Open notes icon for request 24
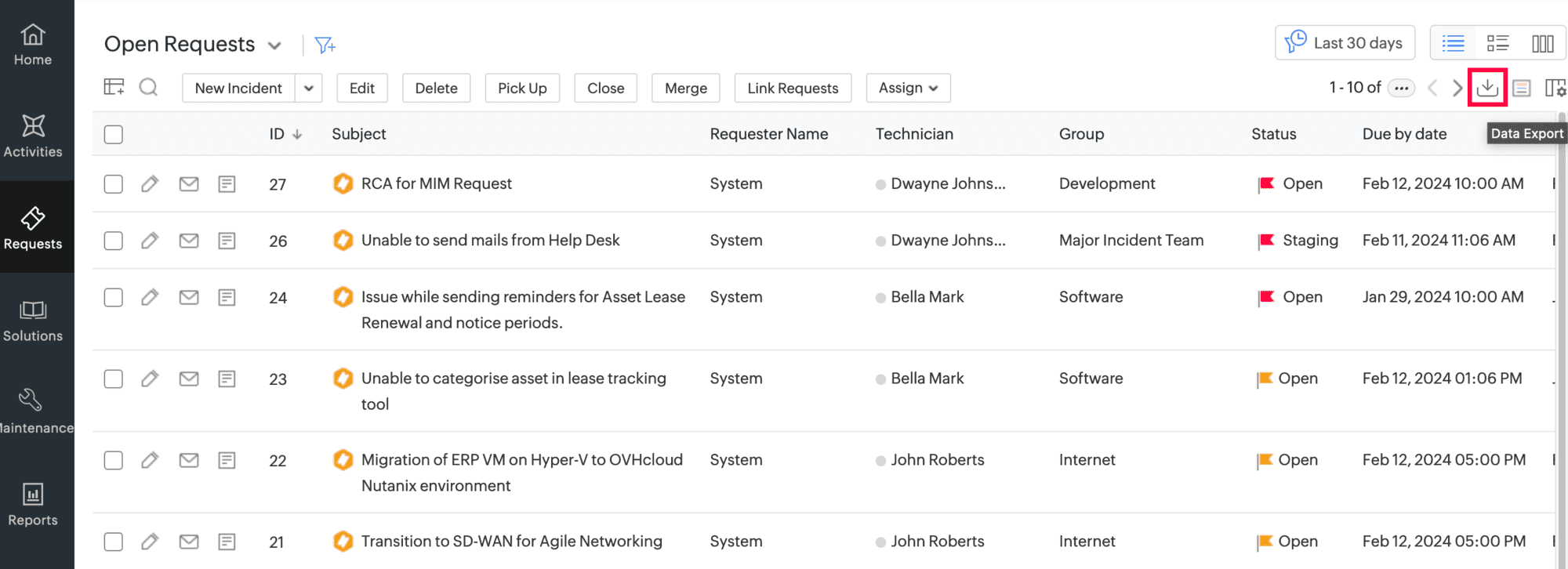Viewport: 1568px width, 569px height. pyautogui.click(x=227, y=297)
